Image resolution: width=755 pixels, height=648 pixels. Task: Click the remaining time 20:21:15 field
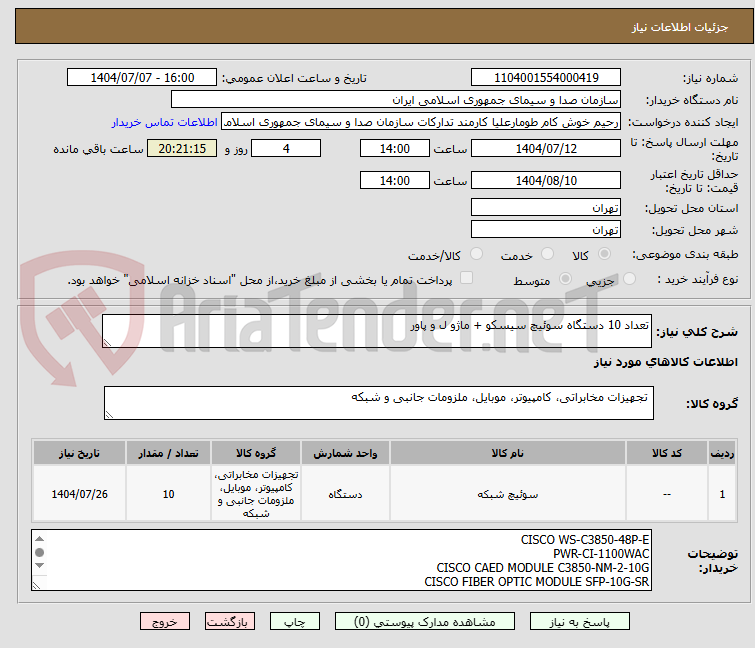pos(182,148)
